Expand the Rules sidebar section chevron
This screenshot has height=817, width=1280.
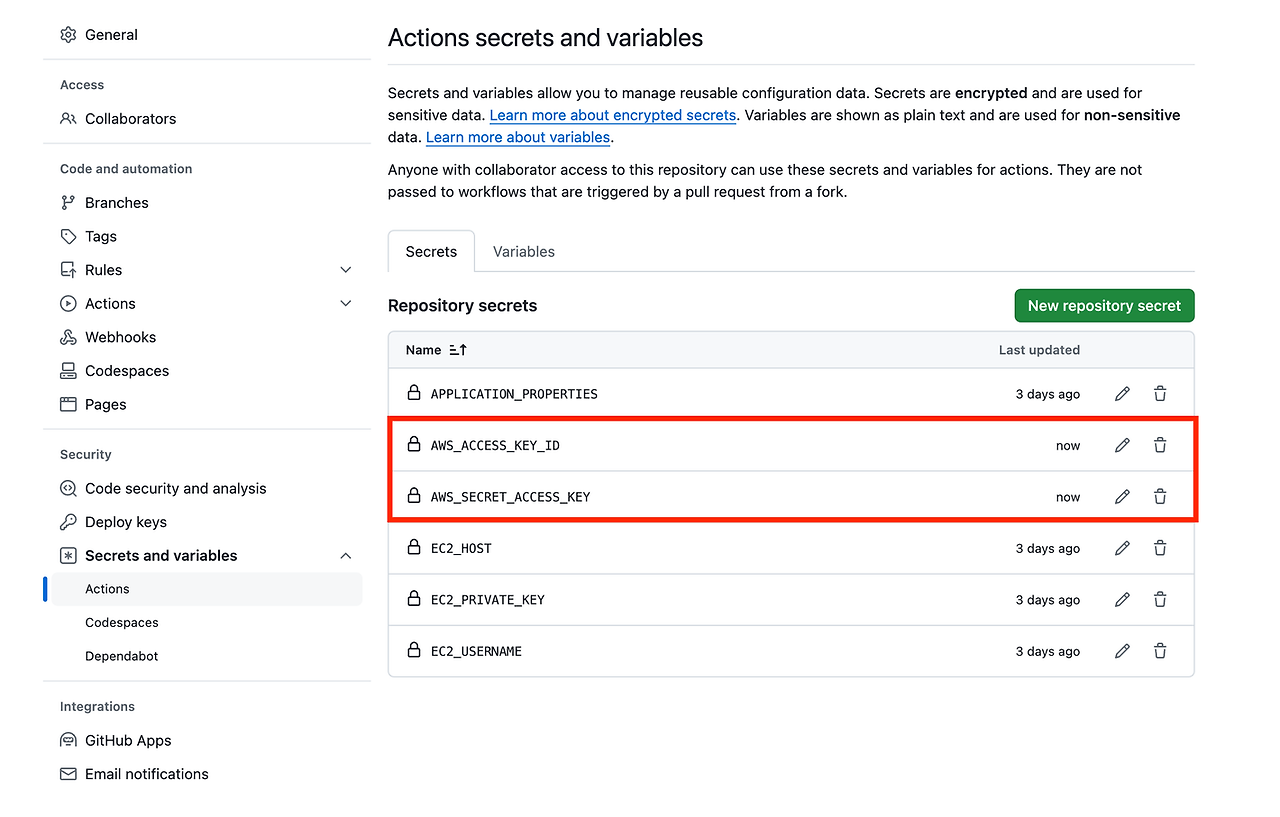coord(346,270)
